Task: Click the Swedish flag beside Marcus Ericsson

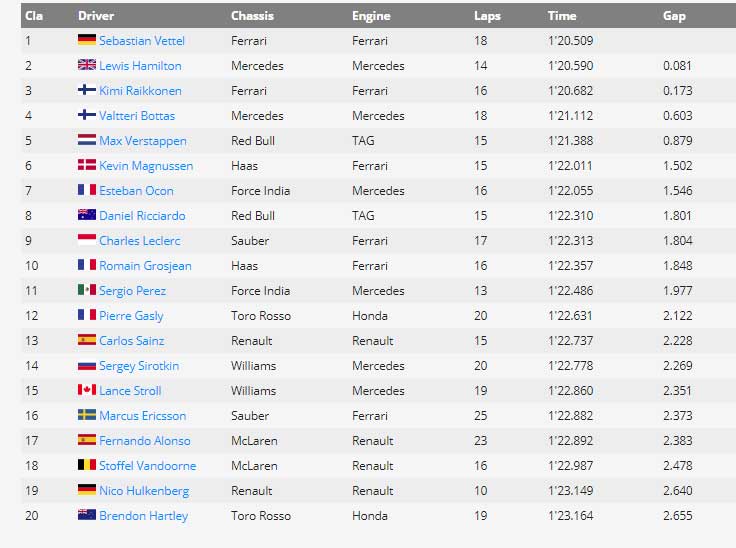Action: (x=87, y=415)
